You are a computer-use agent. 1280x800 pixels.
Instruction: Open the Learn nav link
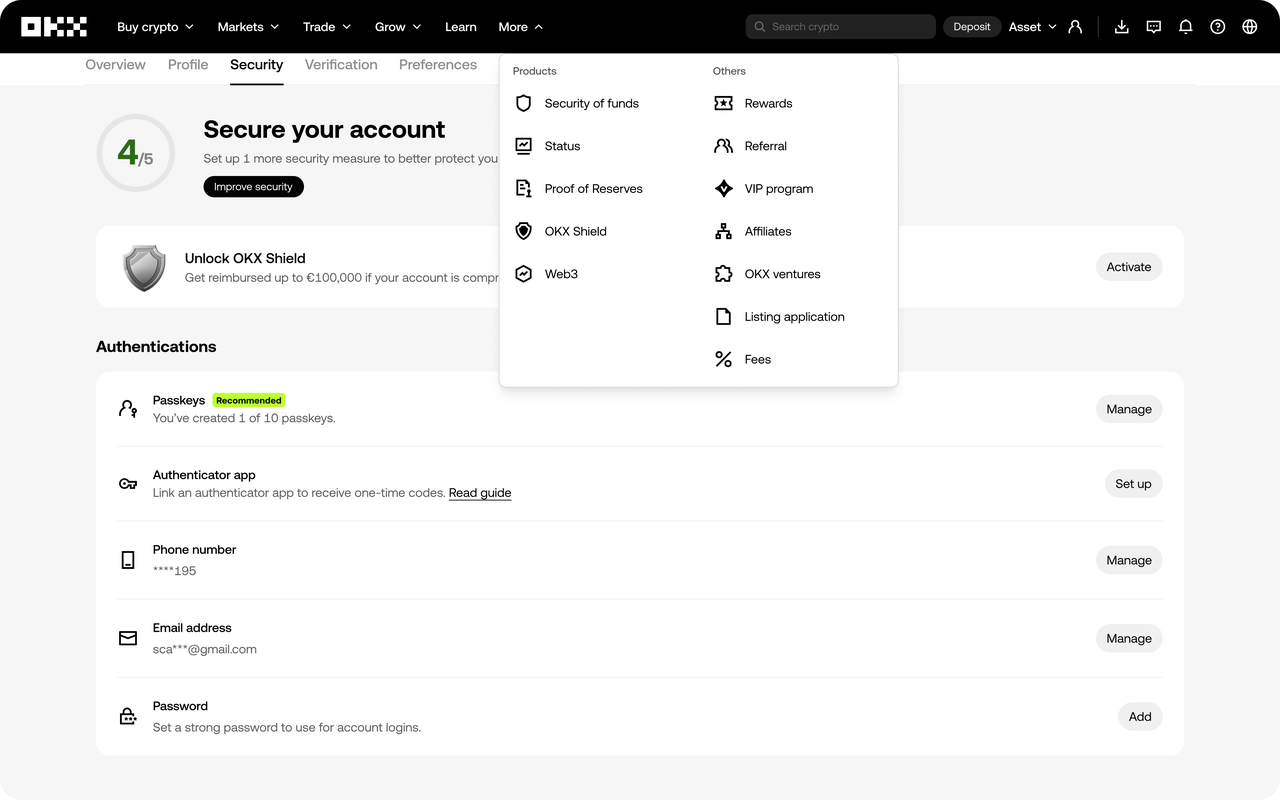coord(460,27)
